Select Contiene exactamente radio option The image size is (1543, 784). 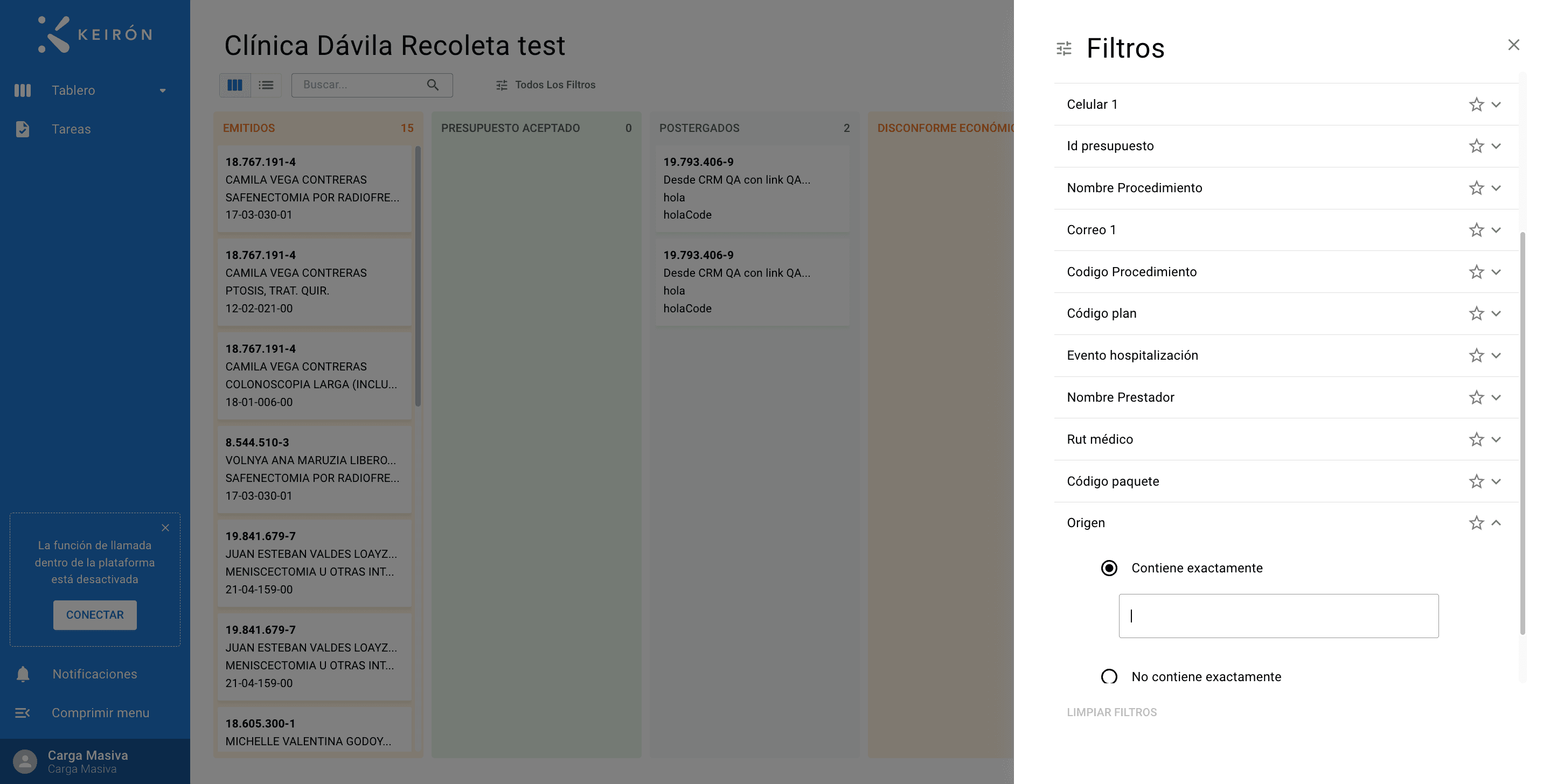click(1109, 568)
